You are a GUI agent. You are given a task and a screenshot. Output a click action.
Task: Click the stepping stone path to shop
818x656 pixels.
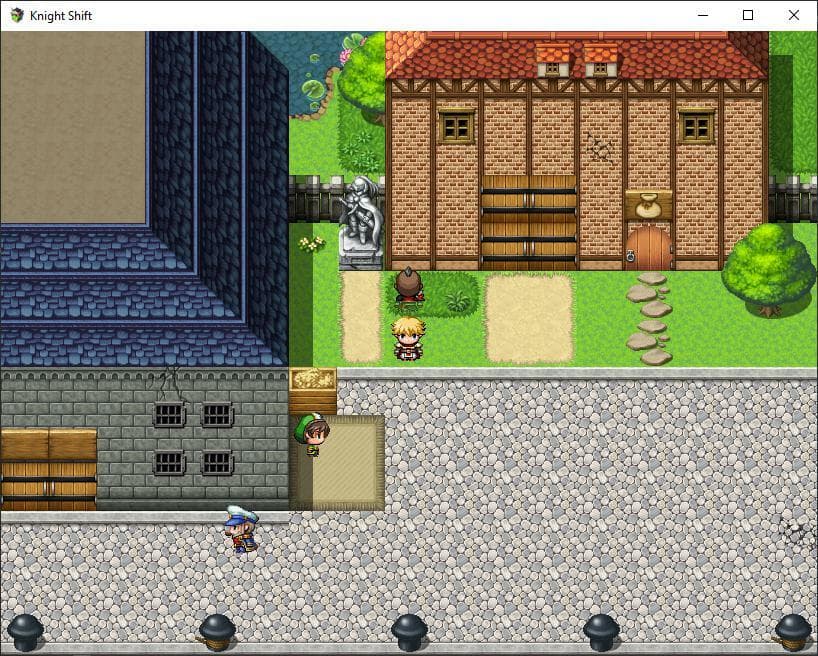(x=649, y=318)
